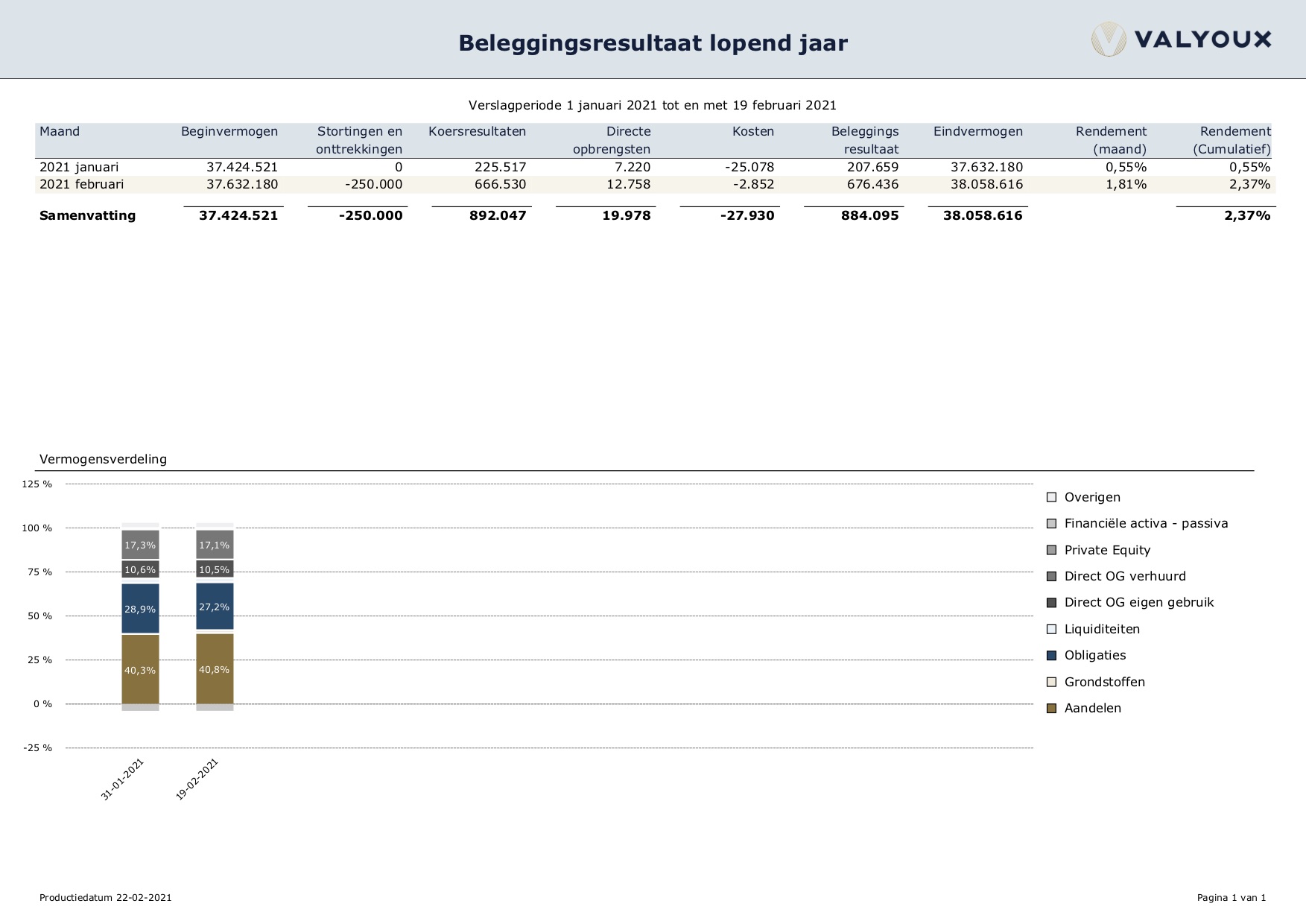The width and height of the screenshot is (1306, 924).
Task: Click the 7.220 Directe opbrengsten value
Action: coord(633,167)
